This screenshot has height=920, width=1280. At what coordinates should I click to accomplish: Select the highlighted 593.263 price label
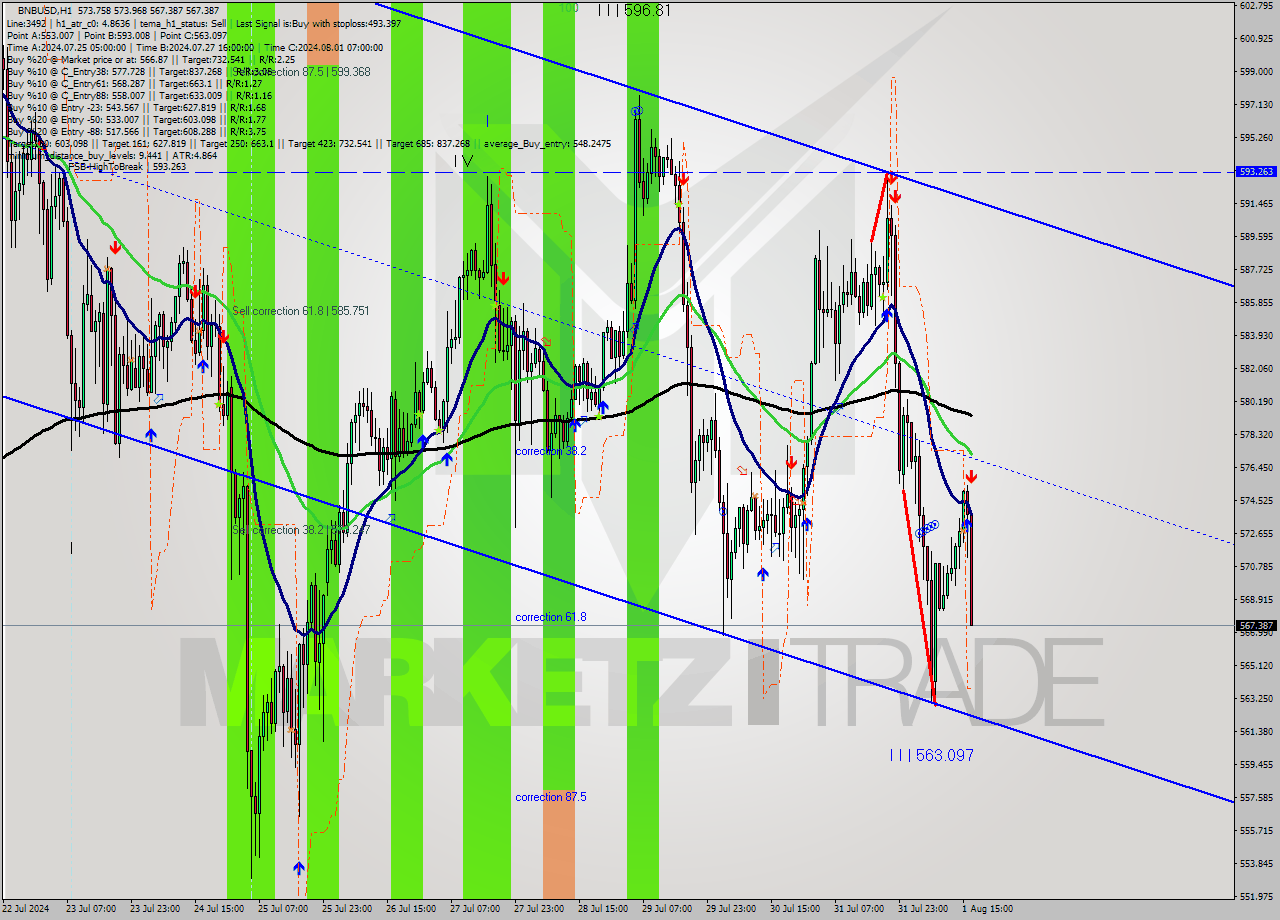pyautogui.click(x=1256, y=172)
